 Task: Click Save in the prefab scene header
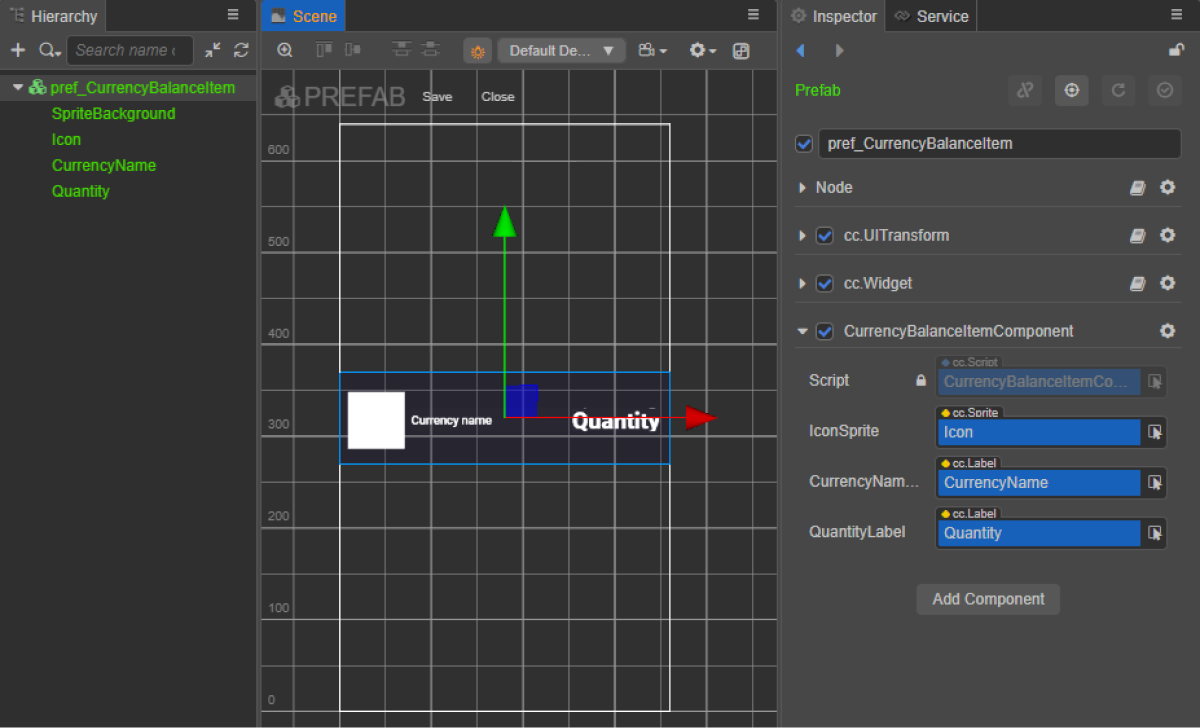tap(437, 97)
